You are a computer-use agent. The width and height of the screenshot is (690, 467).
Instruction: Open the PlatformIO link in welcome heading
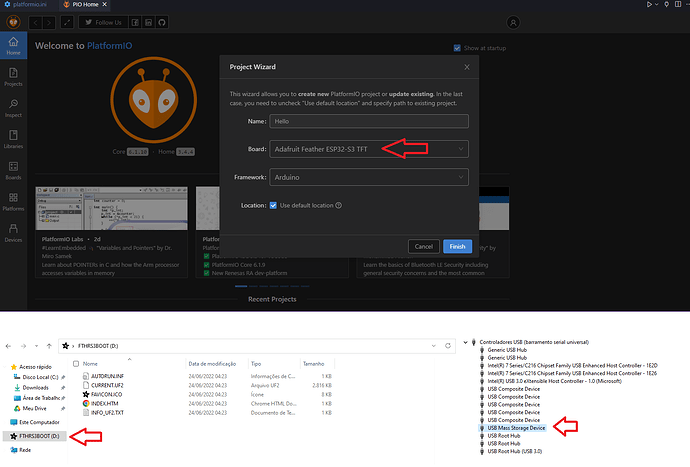(x=110, y=46)
